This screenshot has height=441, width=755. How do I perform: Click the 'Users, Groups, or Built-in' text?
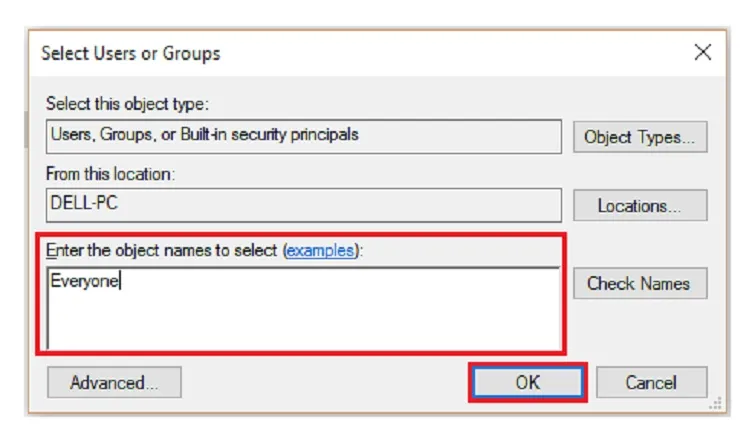[x=203, y=134]
